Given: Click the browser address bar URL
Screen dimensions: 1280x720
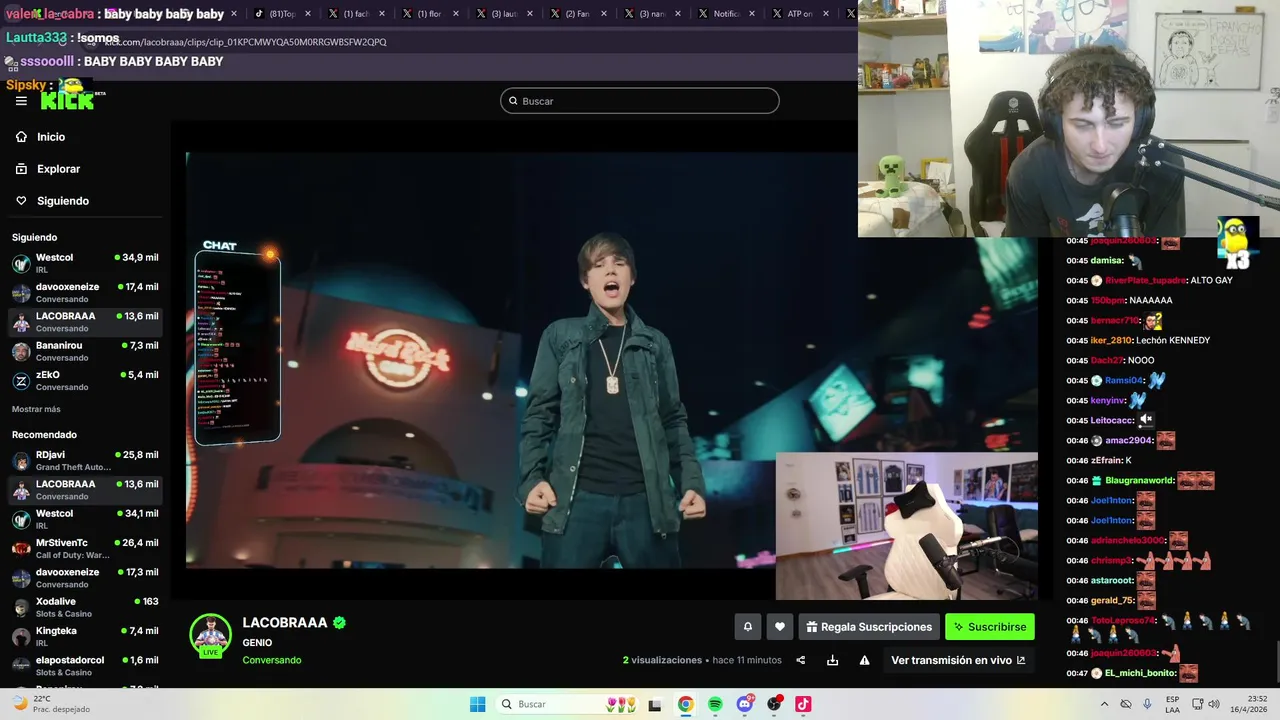Looking at the screenshot, I should point(245,42).
